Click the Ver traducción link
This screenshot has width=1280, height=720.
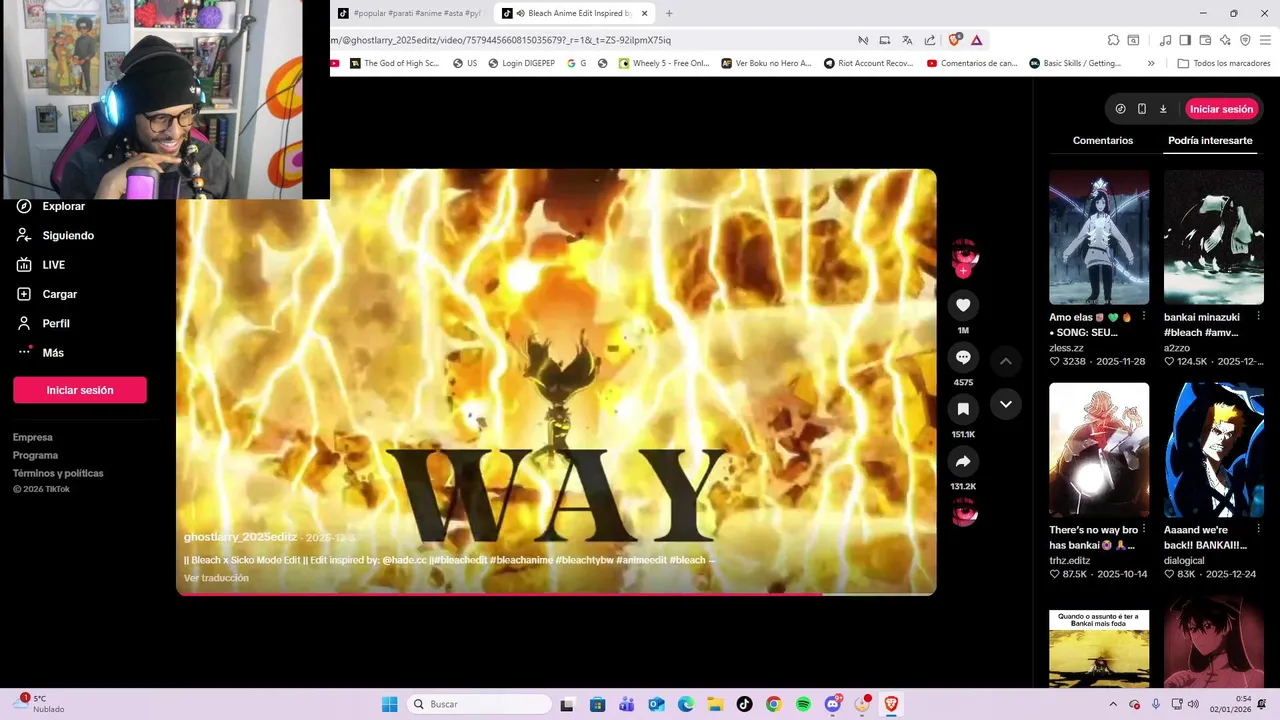point(216,578)
